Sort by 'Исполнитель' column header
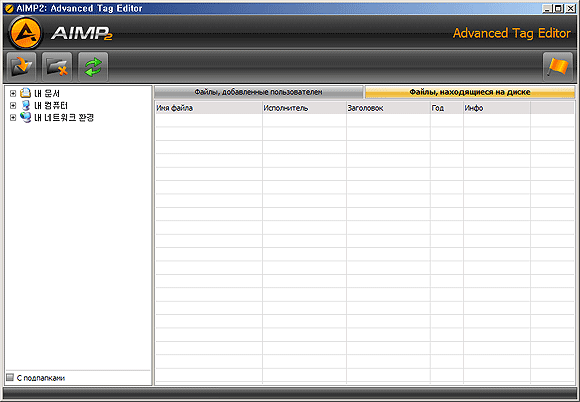Viewport: 580px width, 402px height. [x=304, y=108]
